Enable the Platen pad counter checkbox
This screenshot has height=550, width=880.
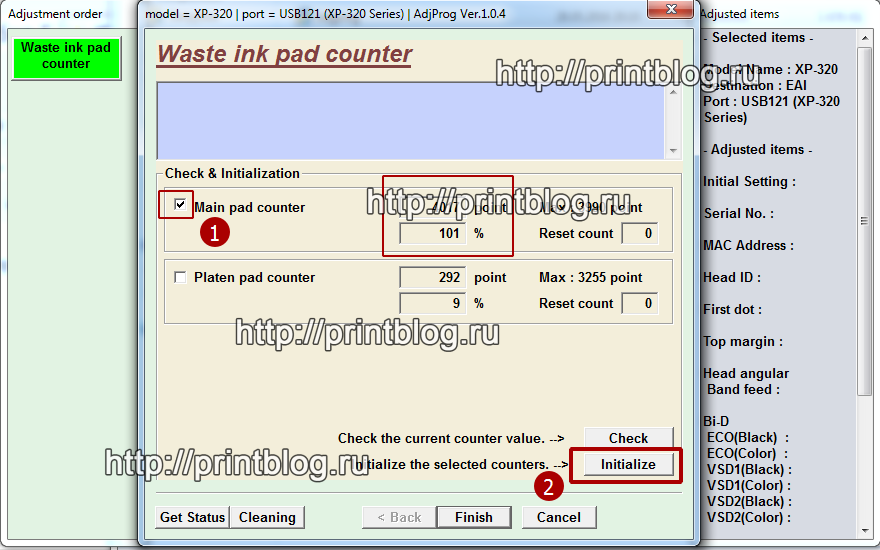click(180, 277)
